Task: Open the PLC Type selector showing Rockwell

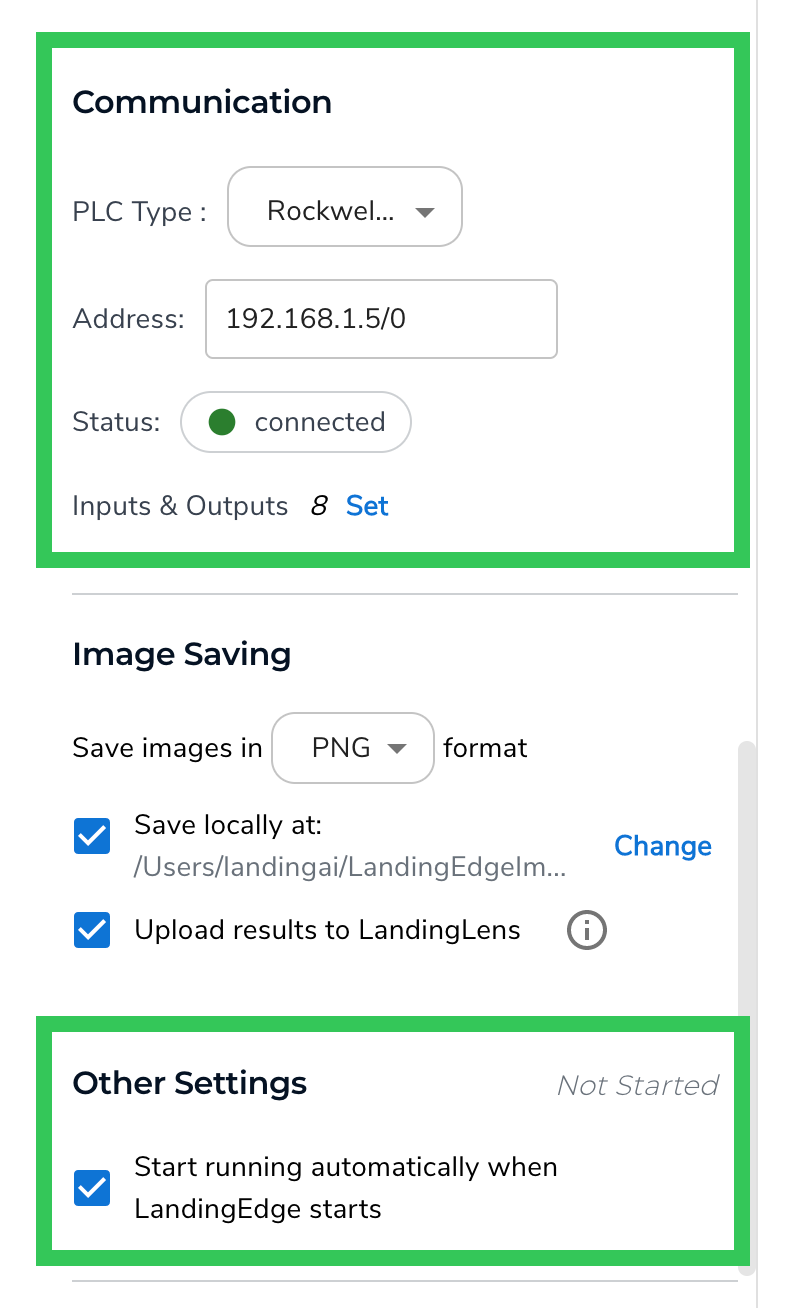Action: [344, 207]
